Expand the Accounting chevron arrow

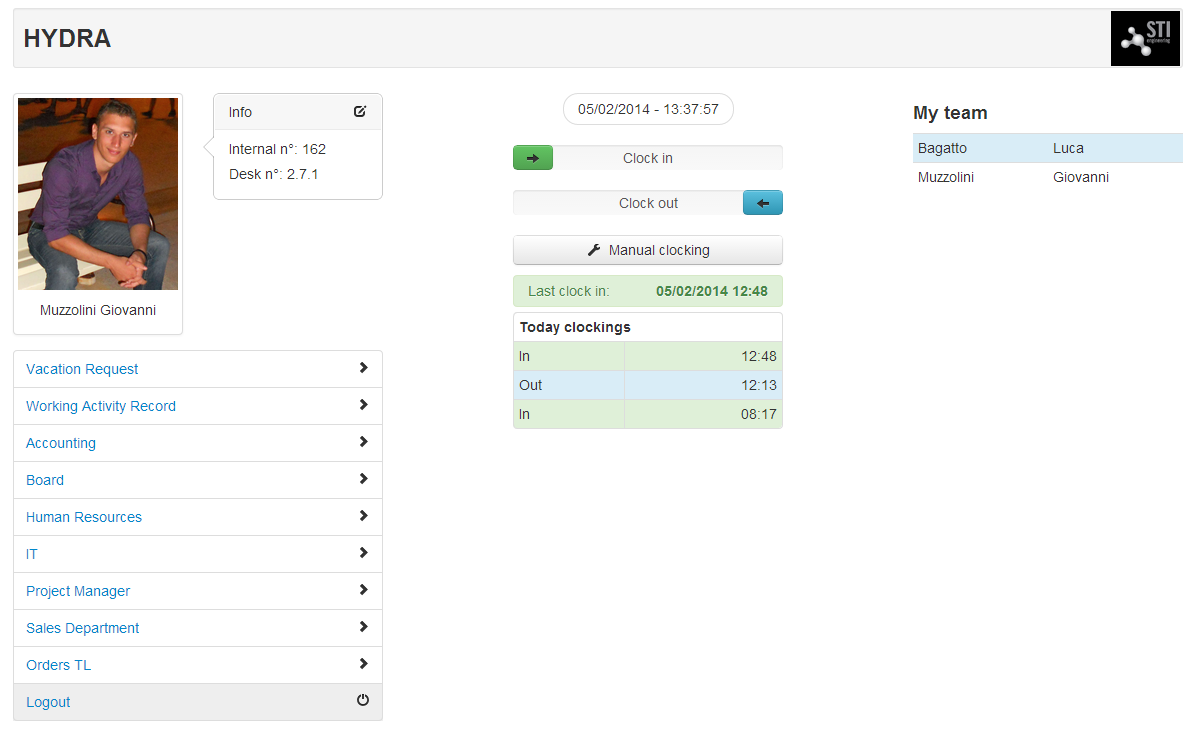point(363,442)
